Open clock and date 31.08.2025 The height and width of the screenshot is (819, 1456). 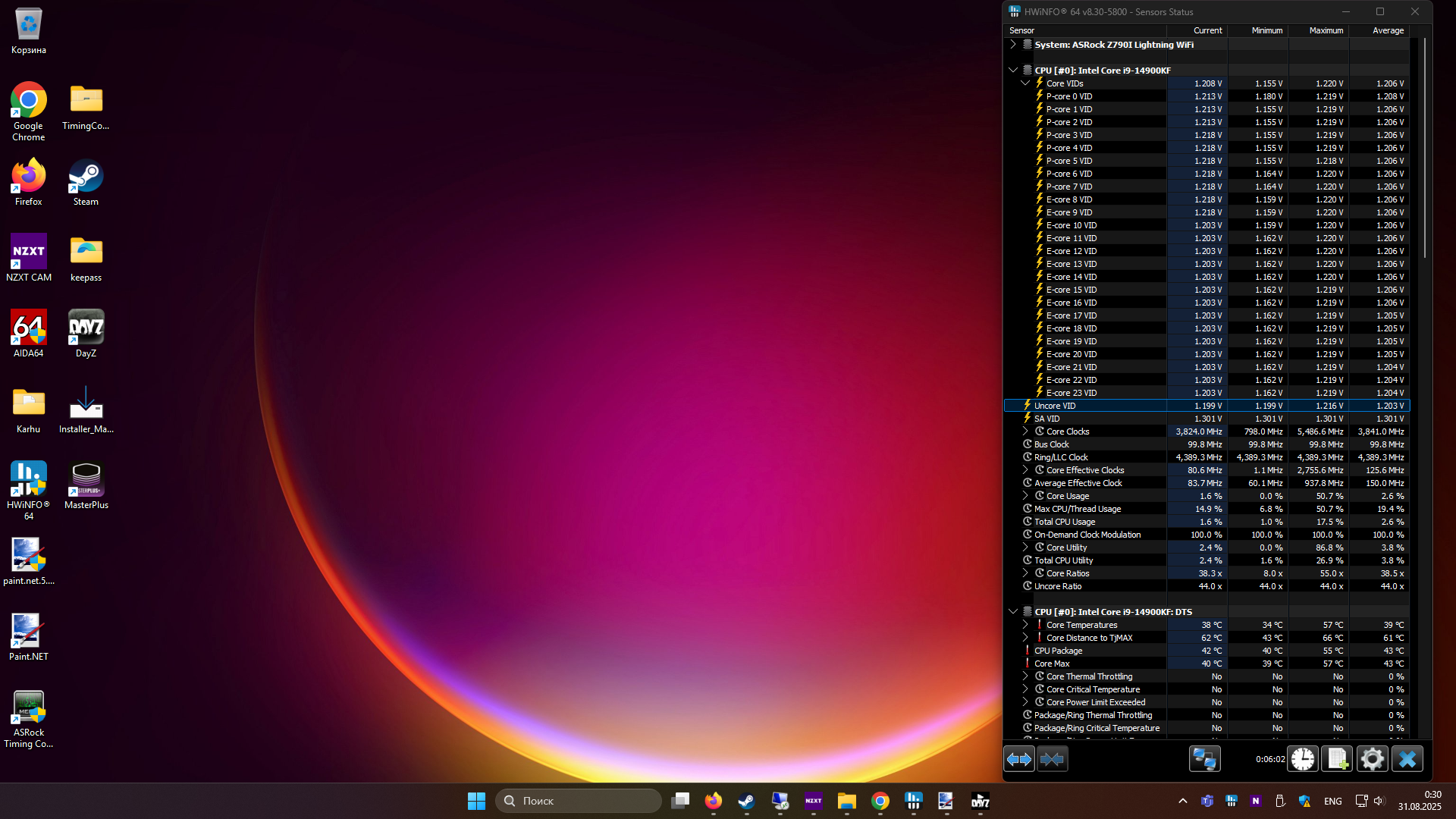(1420, 801)
